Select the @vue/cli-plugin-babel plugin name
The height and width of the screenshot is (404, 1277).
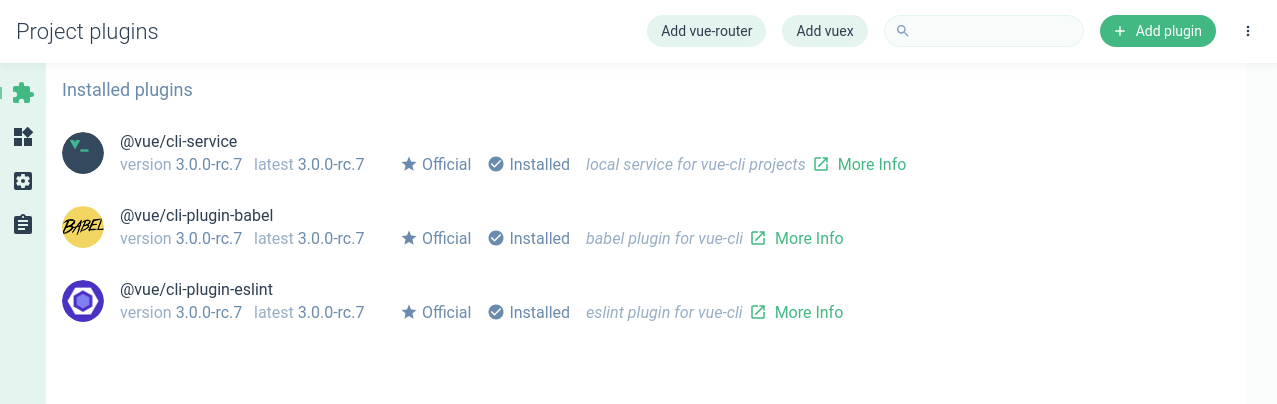[197, 215]
